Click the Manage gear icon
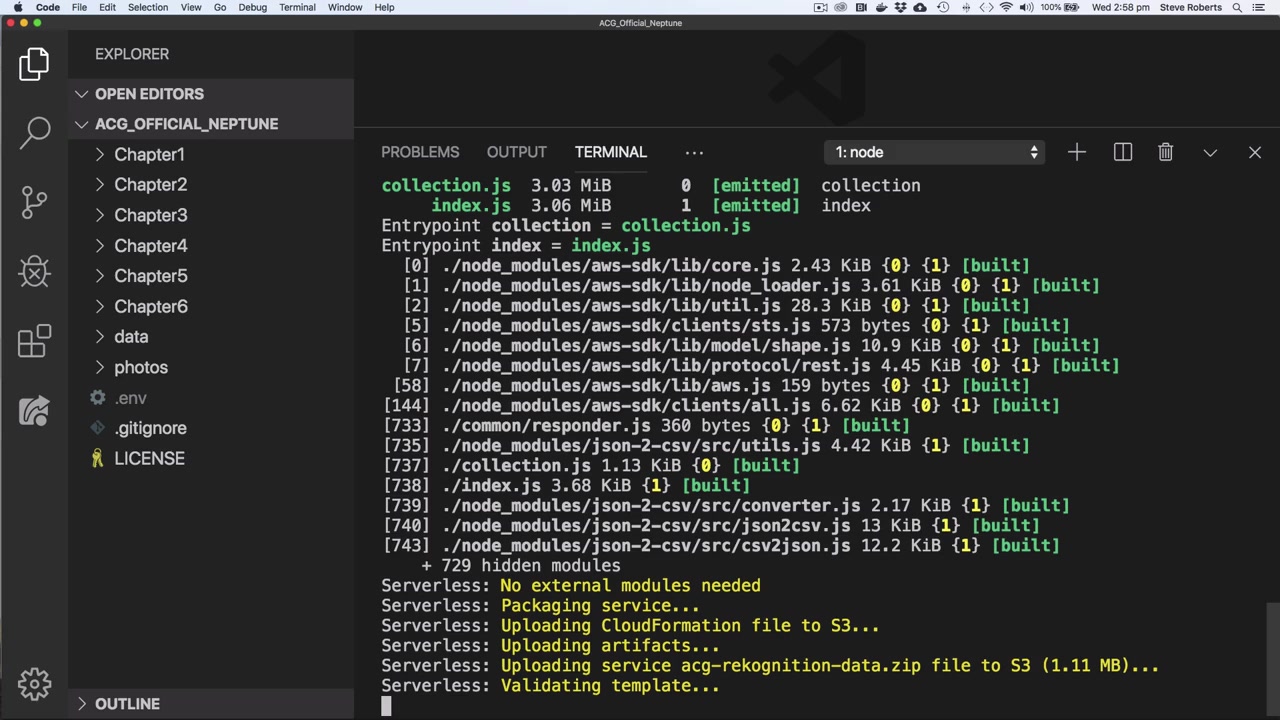The height and width of the screenshot is (720, 1280). tap(34, 684)
